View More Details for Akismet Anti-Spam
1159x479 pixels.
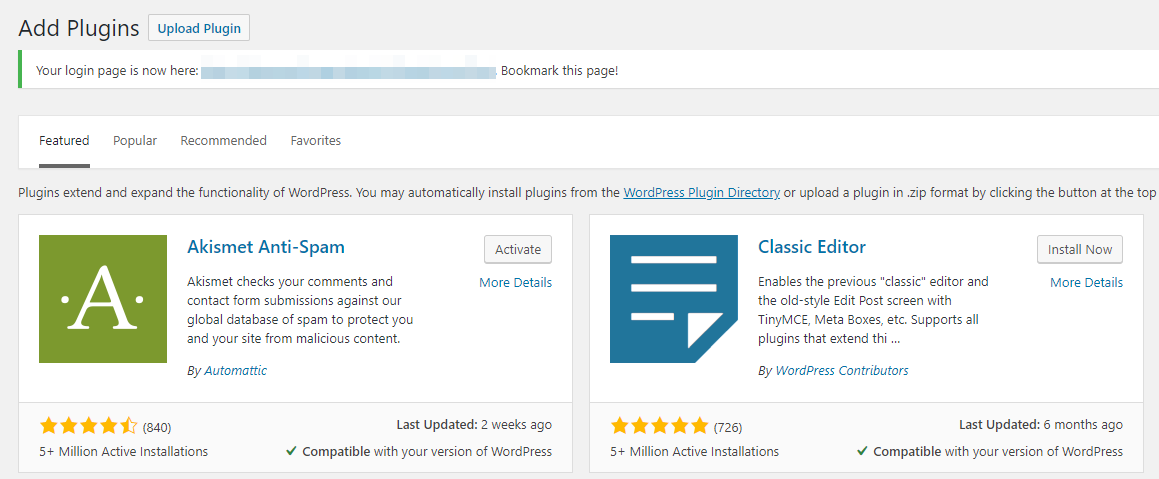coord(515,282)
